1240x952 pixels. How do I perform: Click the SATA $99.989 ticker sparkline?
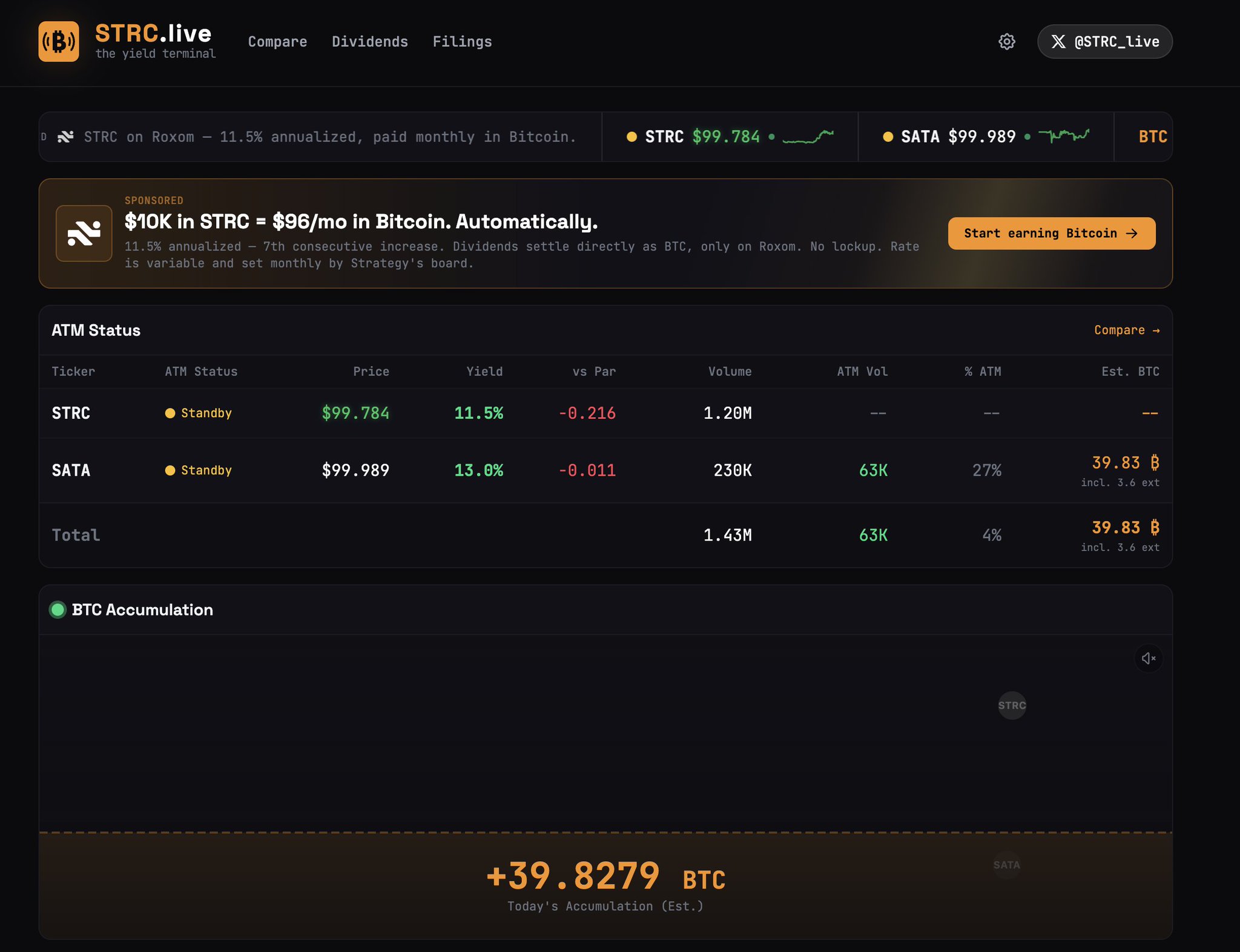click(1064, 136)
